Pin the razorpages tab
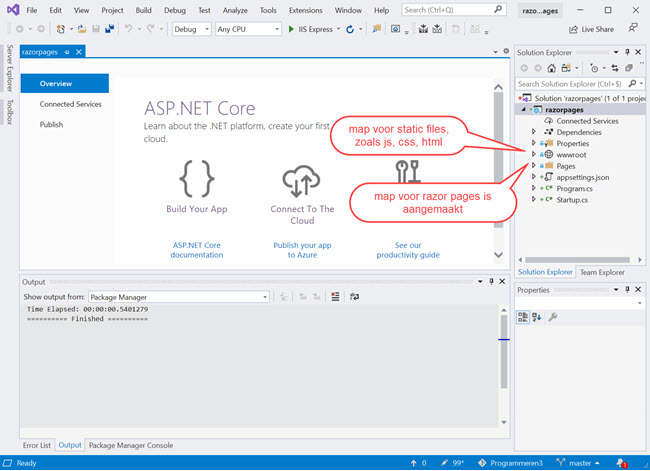The width and height of the screenshot is (650, 471). click(x=67, y=52)
